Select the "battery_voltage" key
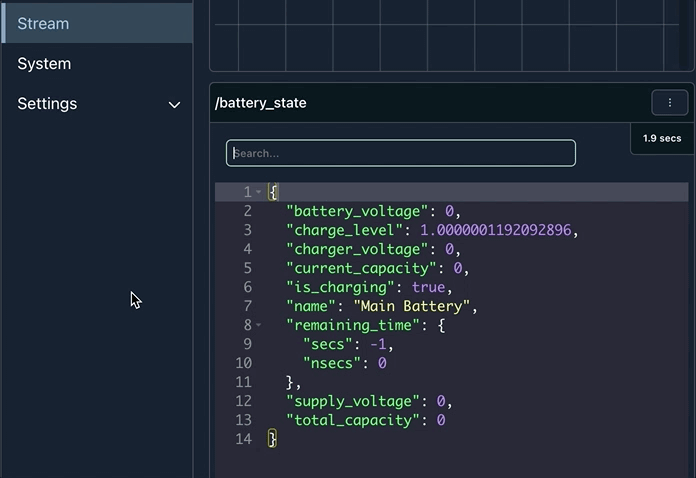This screenshot has height=478, width=696. coord(357,211)
